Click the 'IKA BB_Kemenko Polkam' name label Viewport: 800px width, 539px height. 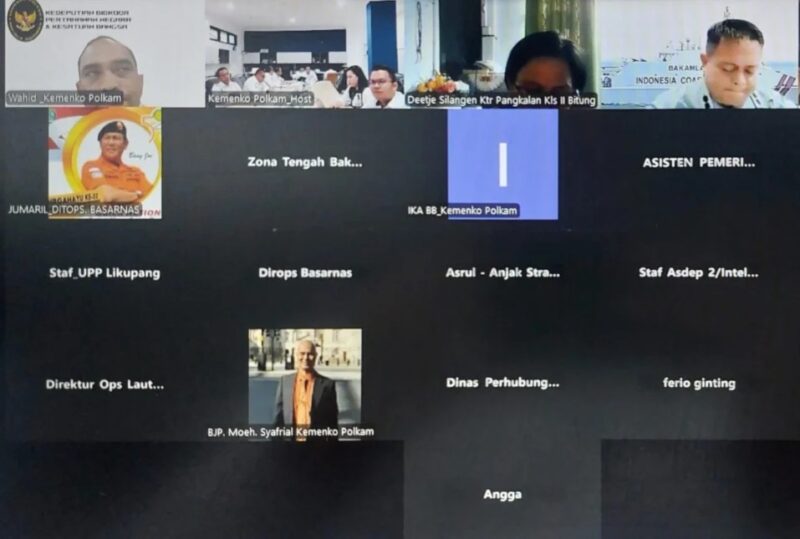(x=463, y=211)
